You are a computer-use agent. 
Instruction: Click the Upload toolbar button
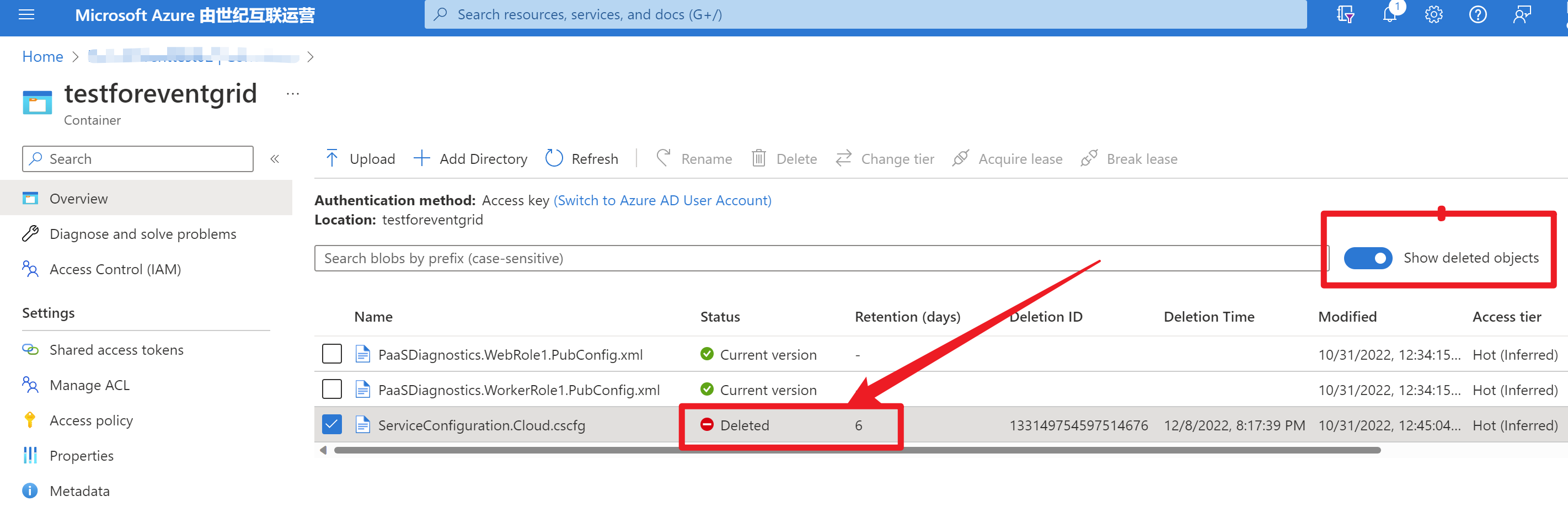click(360, 159)
